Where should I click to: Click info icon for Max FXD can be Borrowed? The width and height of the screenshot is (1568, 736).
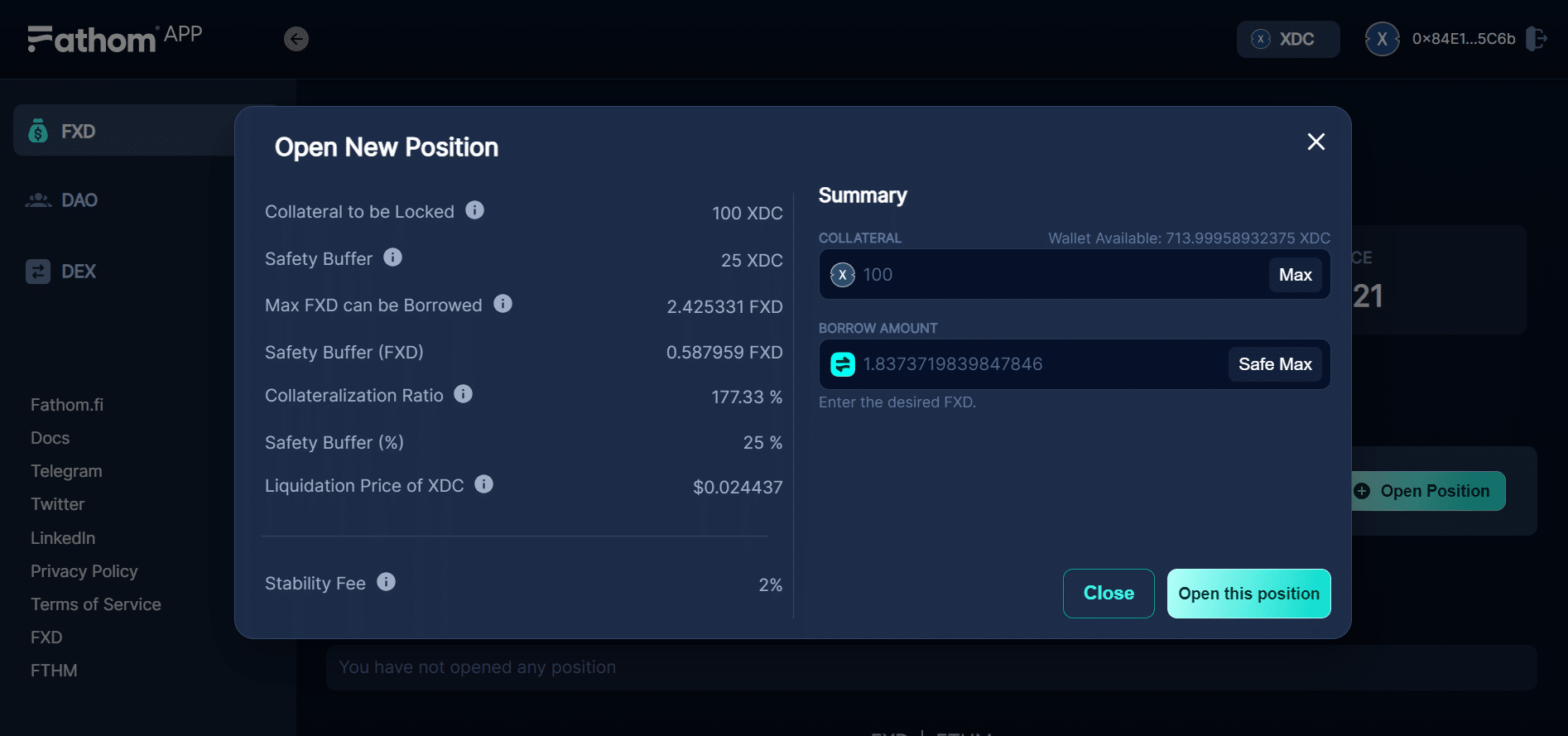503,304
